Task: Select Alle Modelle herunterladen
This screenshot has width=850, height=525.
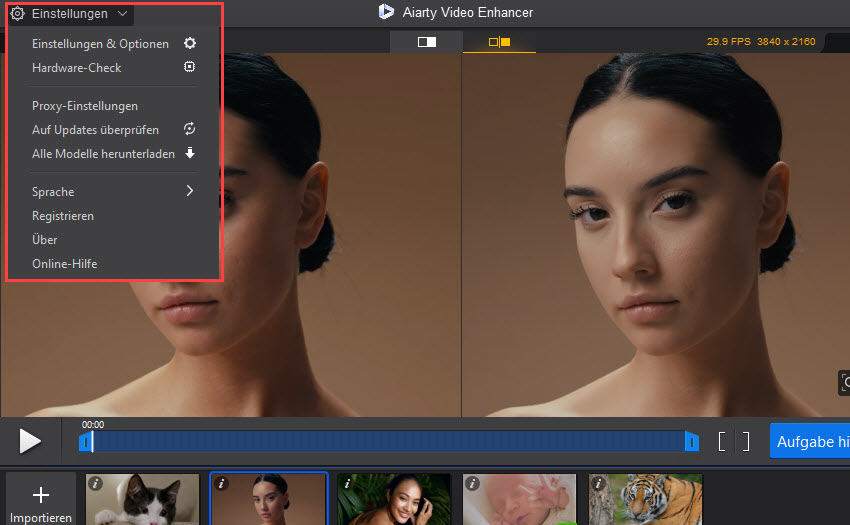Action: (x=113, y=153)
